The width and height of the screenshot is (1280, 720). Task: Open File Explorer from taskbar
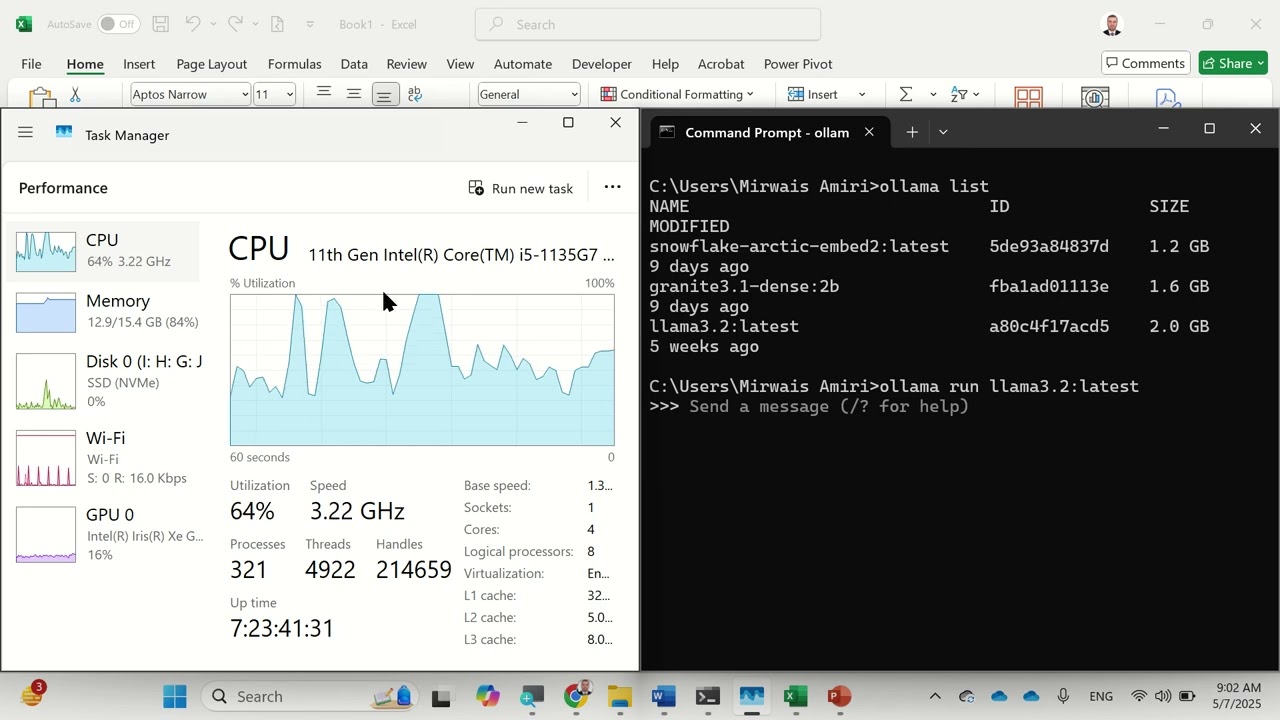620,696
